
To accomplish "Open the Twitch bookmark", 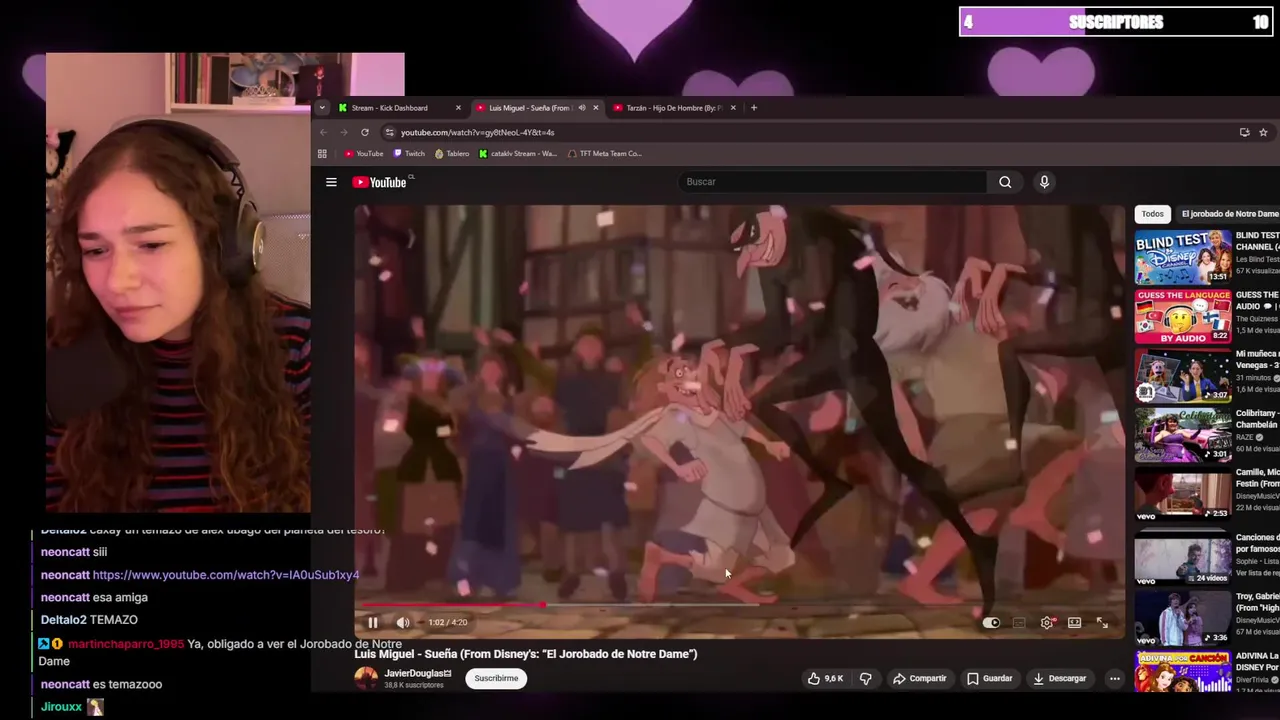I will coord(409,154).
